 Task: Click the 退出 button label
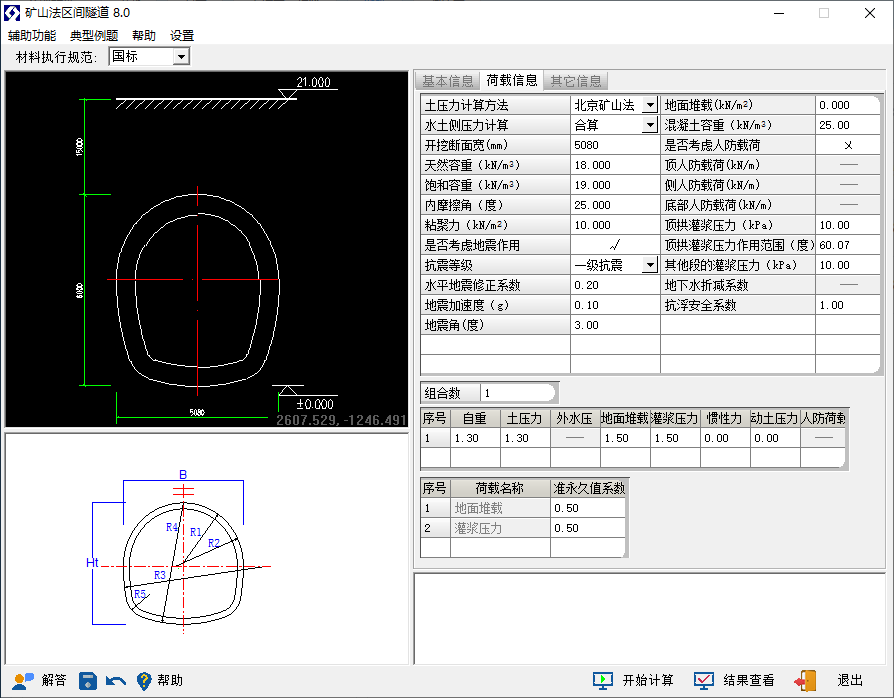point(850,680)
